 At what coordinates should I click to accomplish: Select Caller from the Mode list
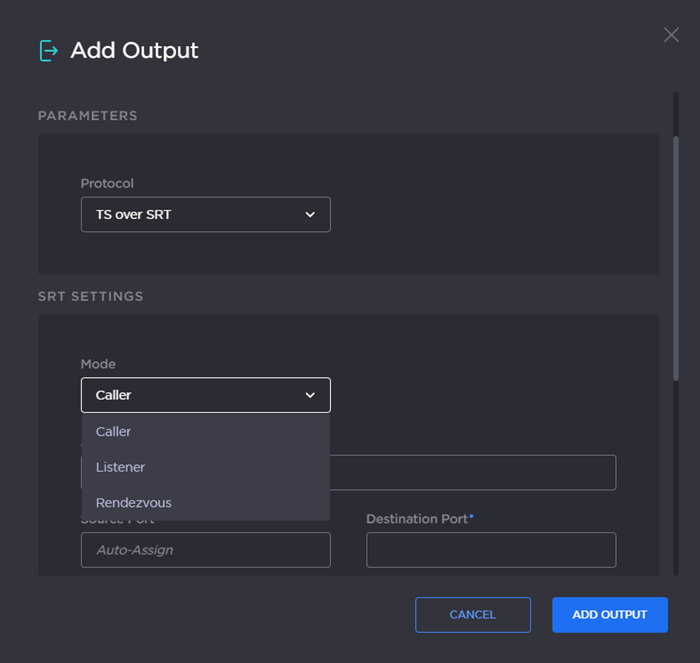point(114,431)
